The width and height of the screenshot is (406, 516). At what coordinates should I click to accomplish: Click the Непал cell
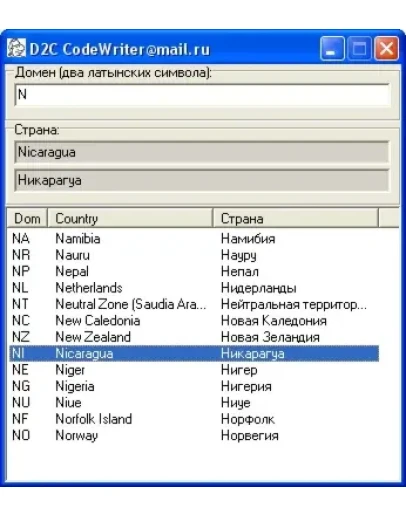[240, 271]
